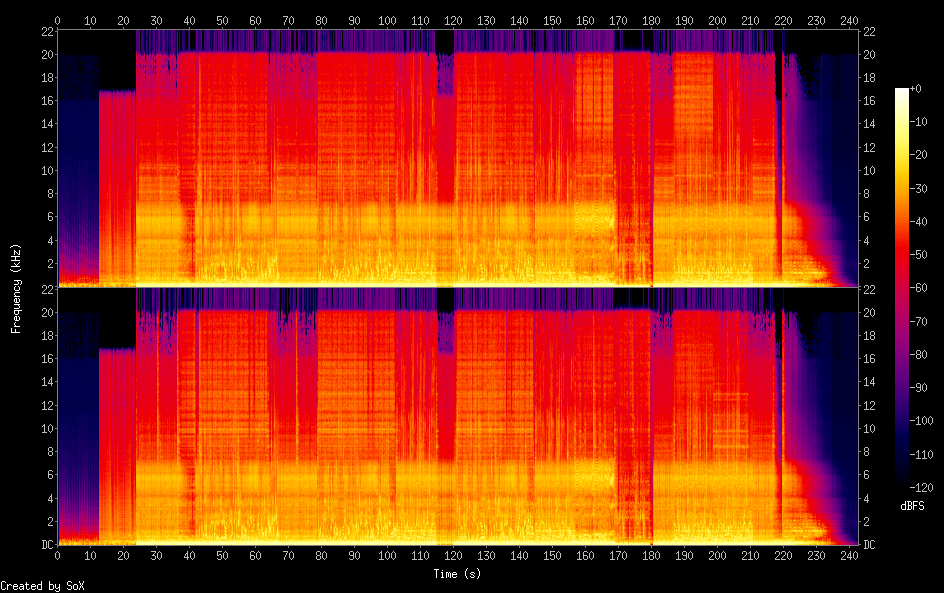Select the 22 label at the top-left frequency axis
Viewport: 944px width, 593px height.
tap(46, 32)
